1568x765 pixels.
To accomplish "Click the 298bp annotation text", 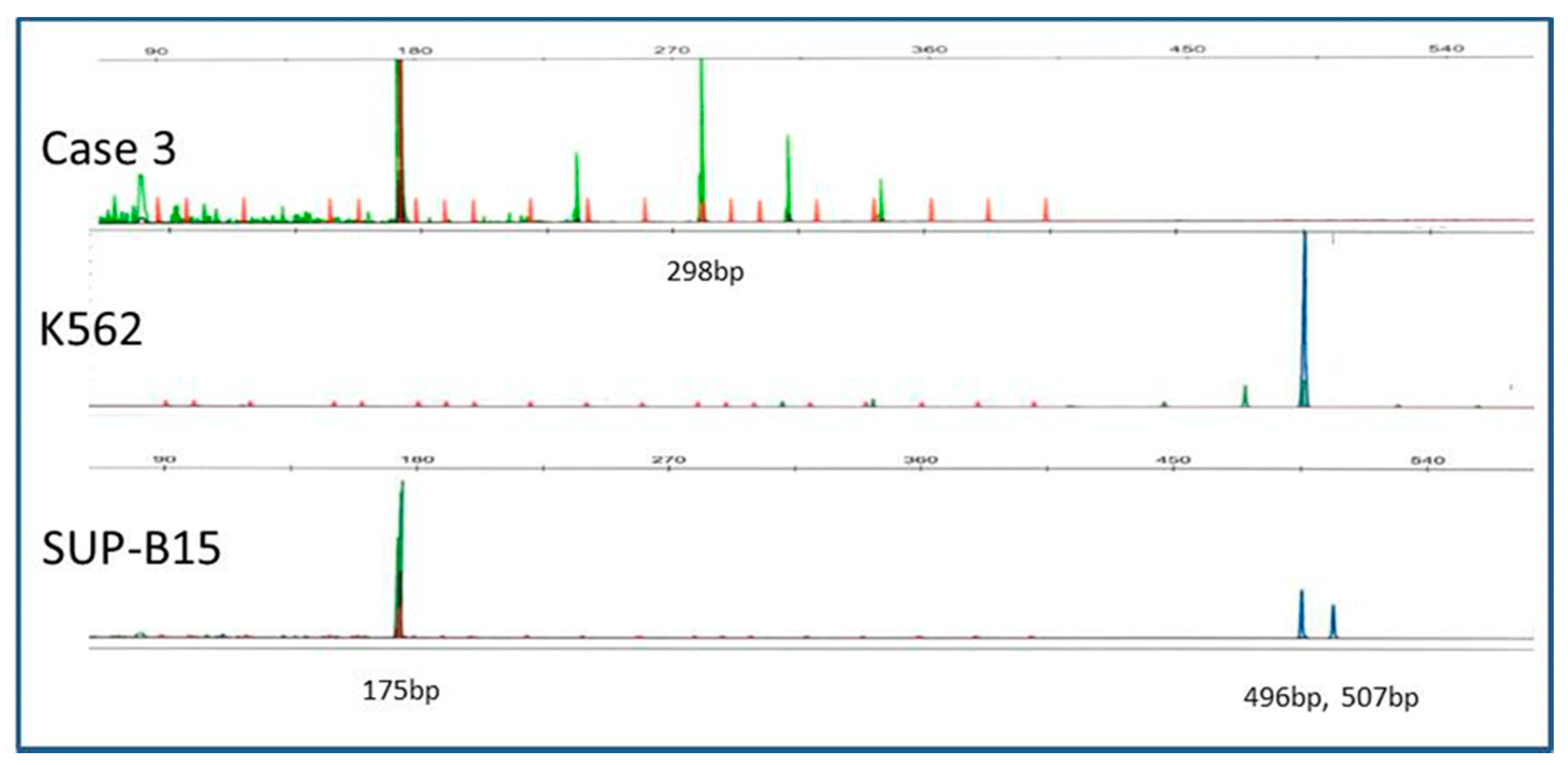I will tap(705, 272).
